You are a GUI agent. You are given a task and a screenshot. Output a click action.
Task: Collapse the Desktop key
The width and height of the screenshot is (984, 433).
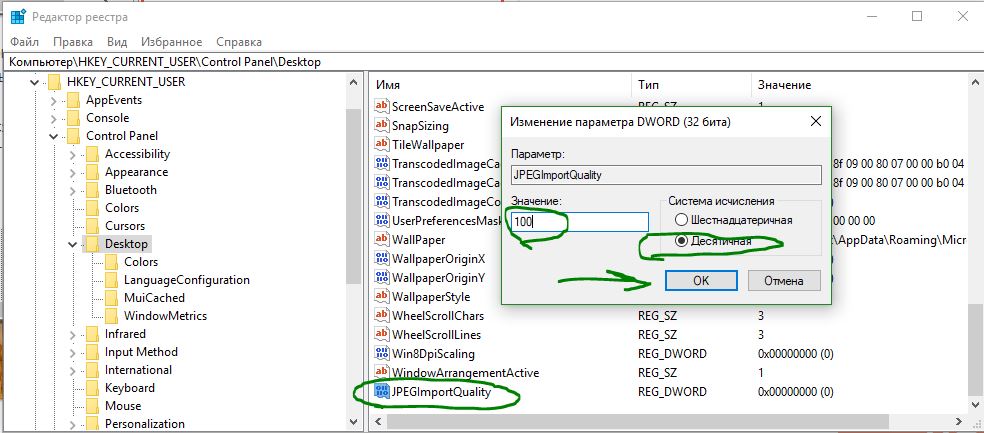(72, 244)
